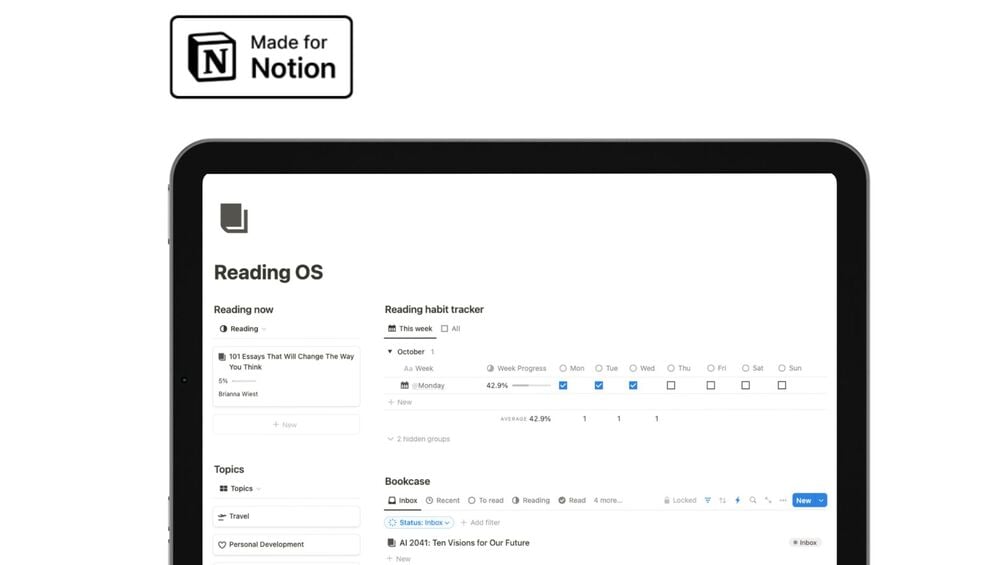Click the @Monday week cell
Image resolution: width=1005 pixels, height=565 pixels.
coord(429,386)
